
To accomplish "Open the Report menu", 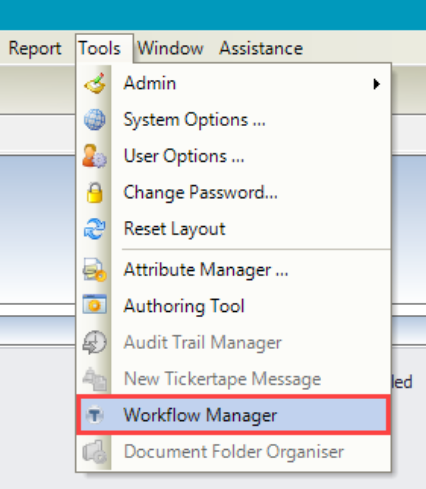I will 35,48.
